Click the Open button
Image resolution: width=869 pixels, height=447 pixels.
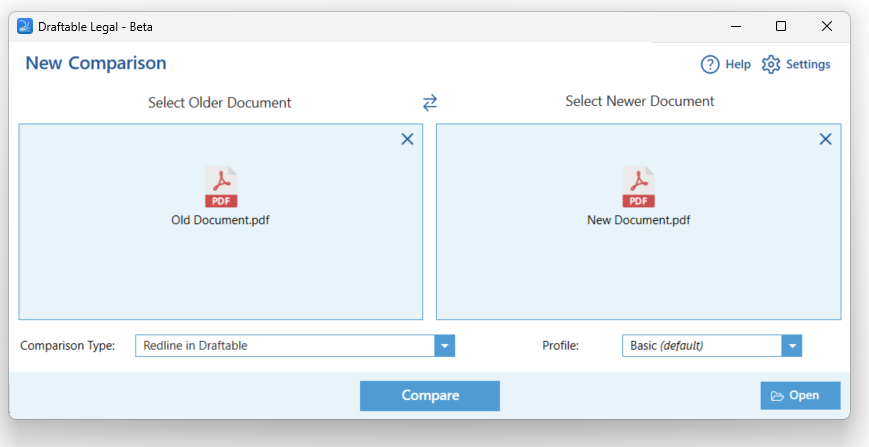pos(800,395)
